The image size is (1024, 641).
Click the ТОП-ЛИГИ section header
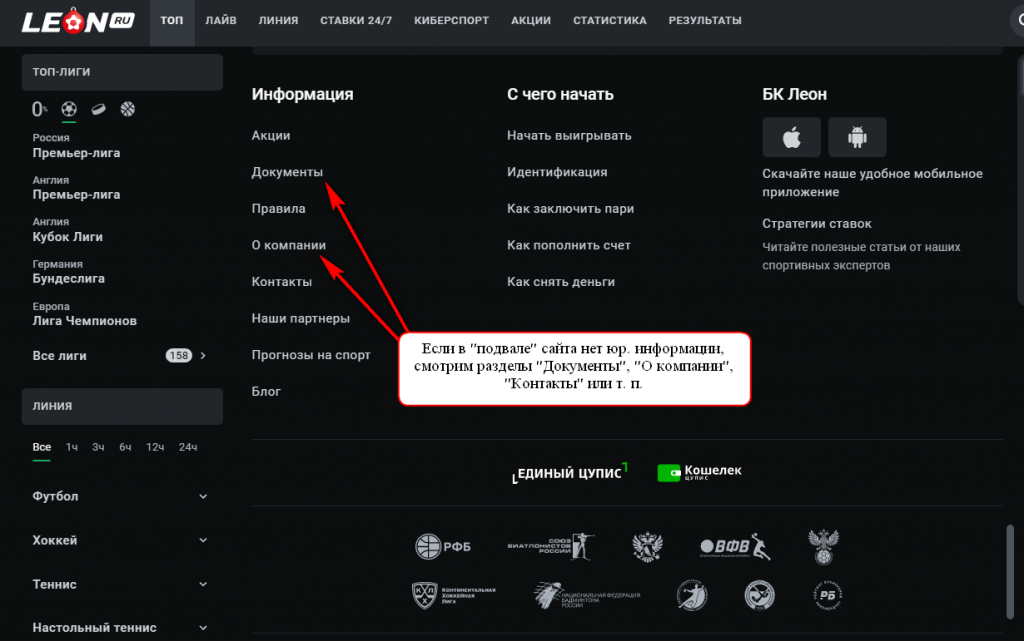point(122,72)
